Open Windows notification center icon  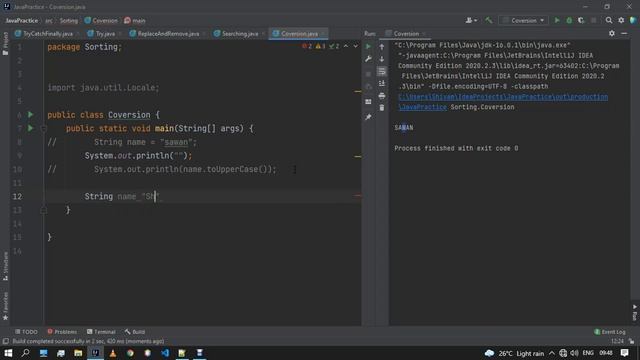pyautogui.click(x=624, y=353)
